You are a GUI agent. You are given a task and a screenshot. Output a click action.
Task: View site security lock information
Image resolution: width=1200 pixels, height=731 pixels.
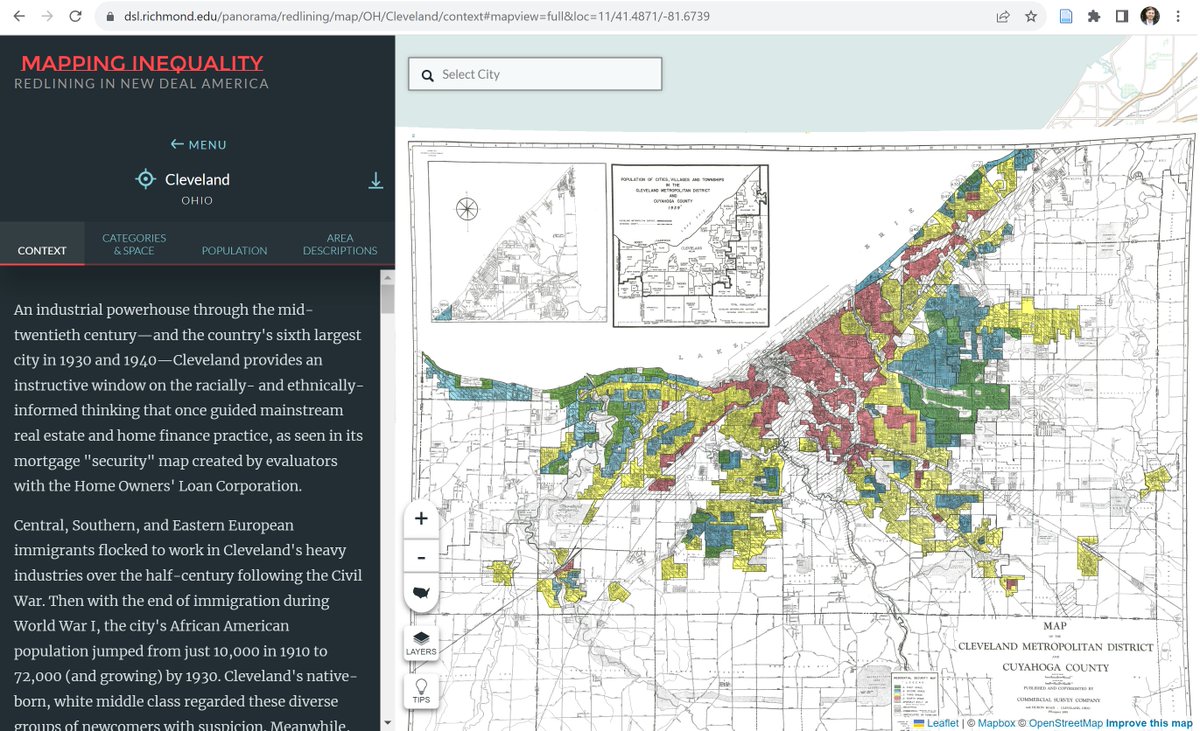pyautogui.click(x=109, y=17)
